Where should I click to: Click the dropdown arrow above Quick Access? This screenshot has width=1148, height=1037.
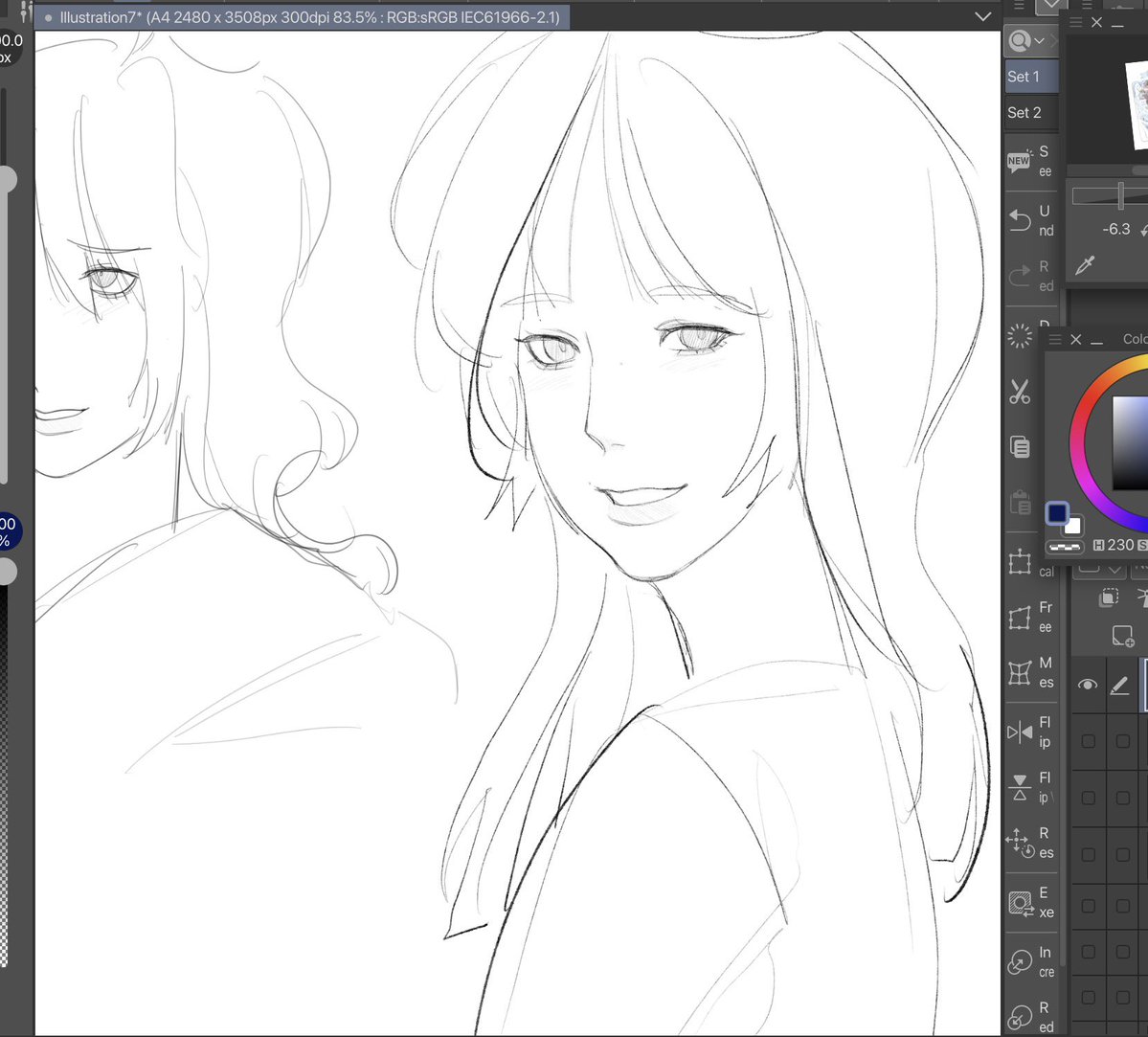point(1050,6)
